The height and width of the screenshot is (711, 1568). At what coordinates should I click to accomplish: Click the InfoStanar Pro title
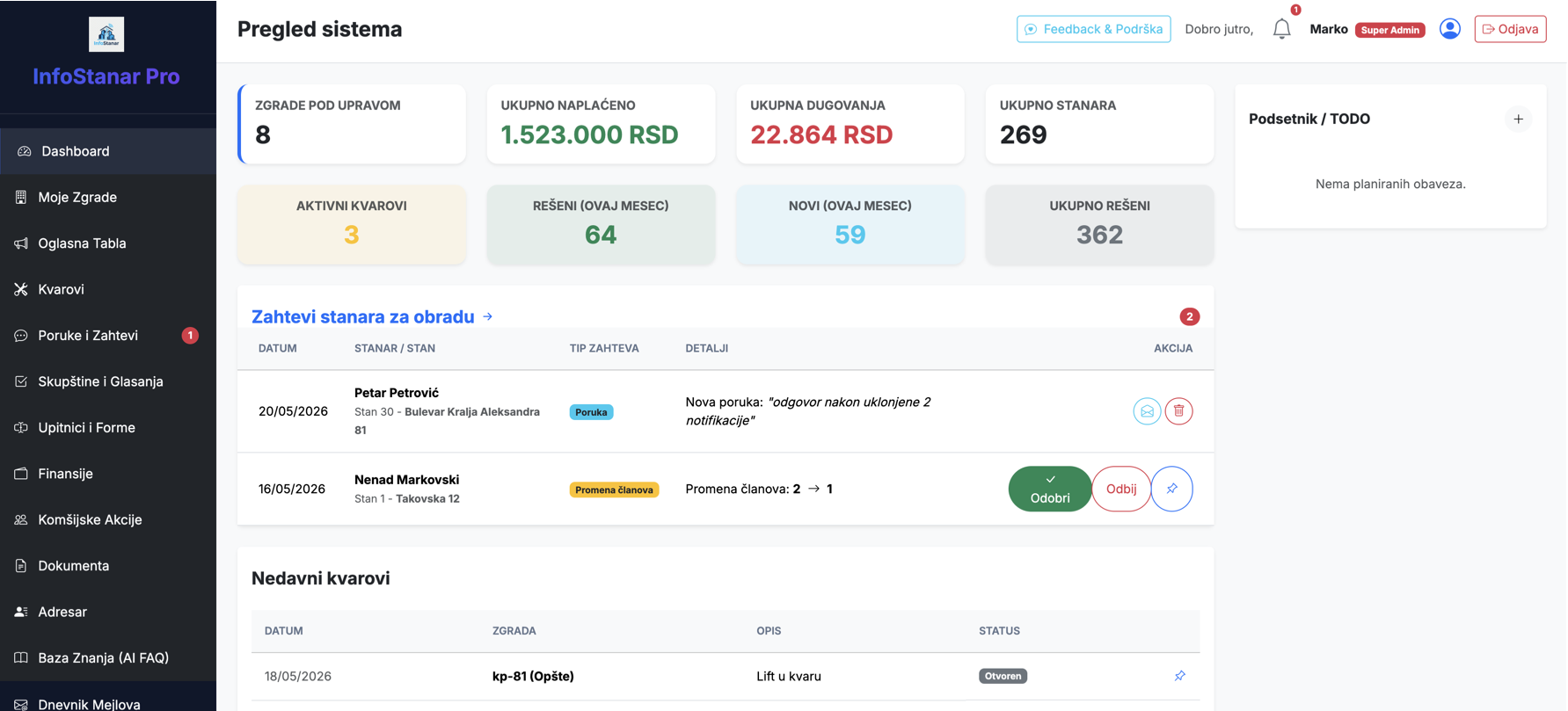pyautogui.click(x=106, y=76)
